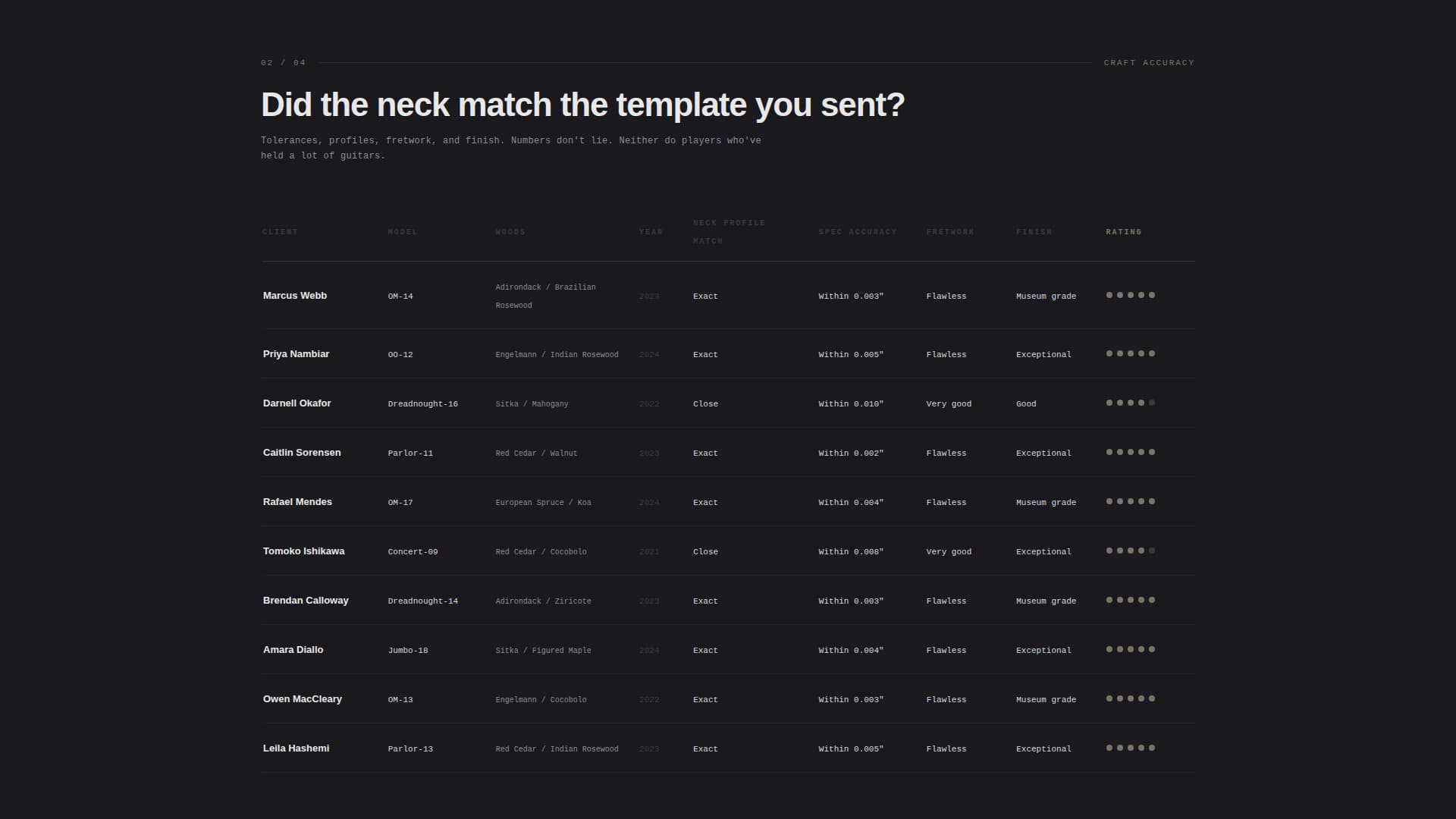Image resolution: width=1456 pixels, height=819 pixels.
Task: Select client name Priya Nambiar
Action: click(296, 354)
